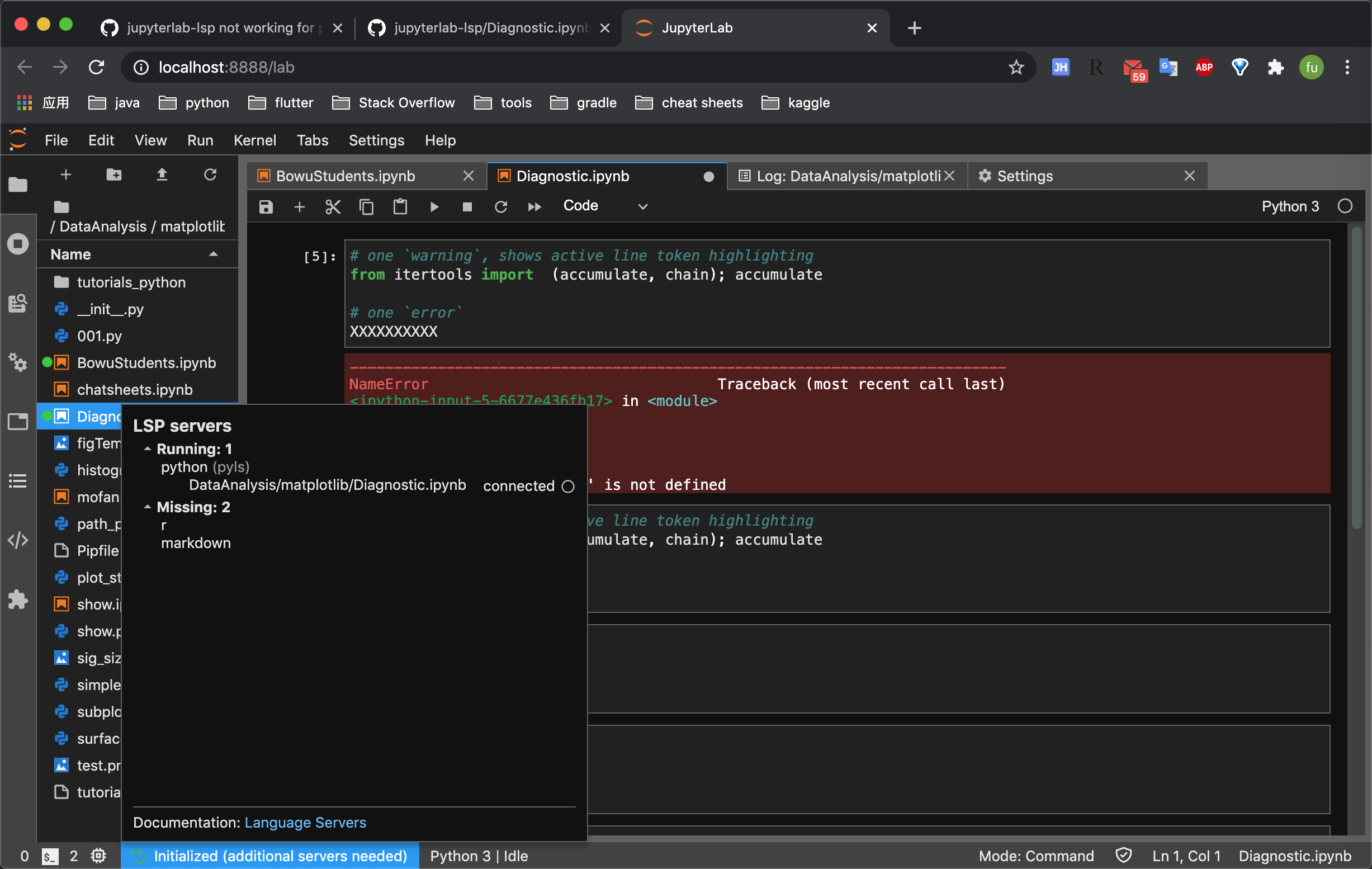Viewport: 1372px width, 869px height.
Task: Run the selected notebook cell
Action: pyautogui.click(x=434, y=206)
